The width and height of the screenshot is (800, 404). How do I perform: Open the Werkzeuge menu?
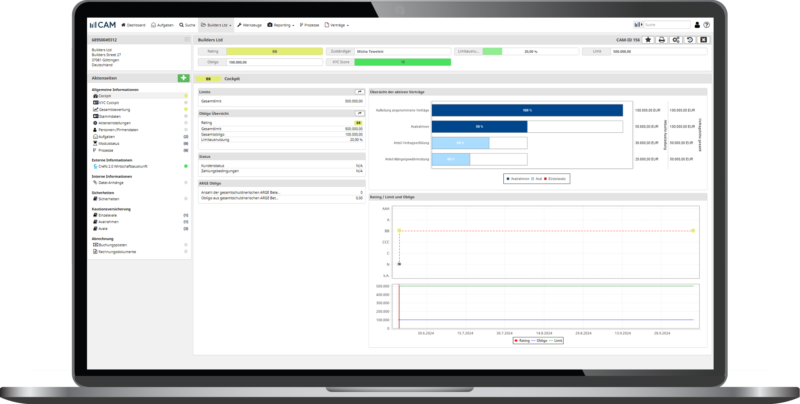[x=249, y=25]
